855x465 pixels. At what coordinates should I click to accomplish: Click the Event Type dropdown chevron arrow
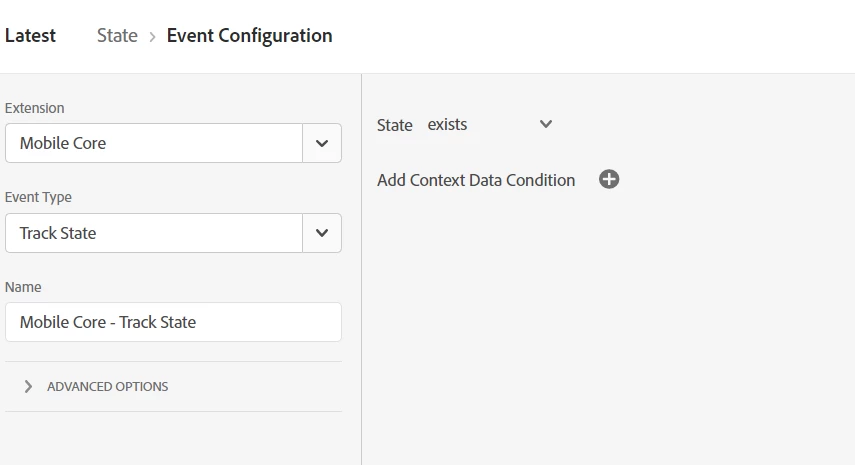pos(322,233)
